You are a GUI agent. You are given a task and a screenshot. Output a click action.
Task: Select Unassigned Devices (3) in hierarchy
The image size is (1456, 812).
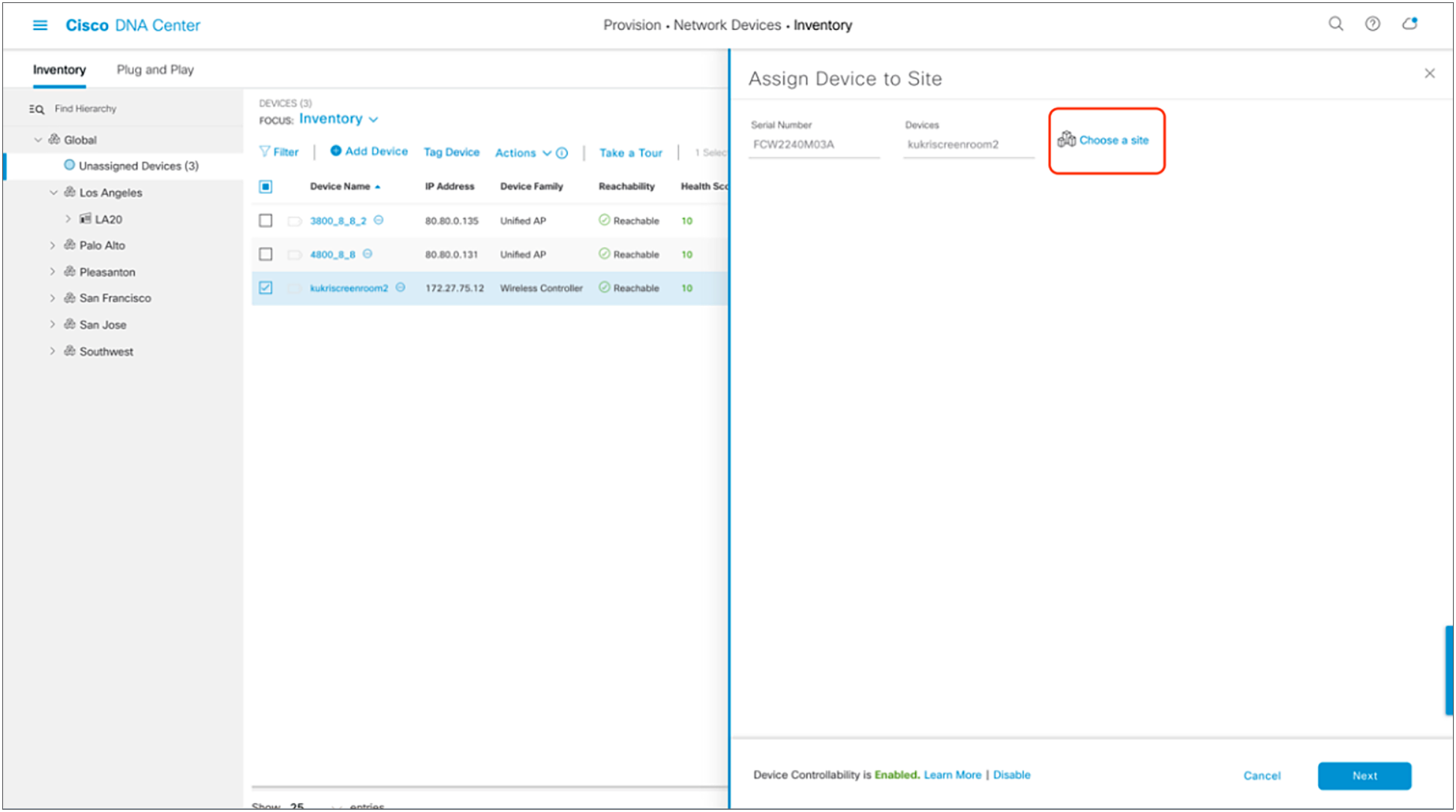tap(139, 166)
